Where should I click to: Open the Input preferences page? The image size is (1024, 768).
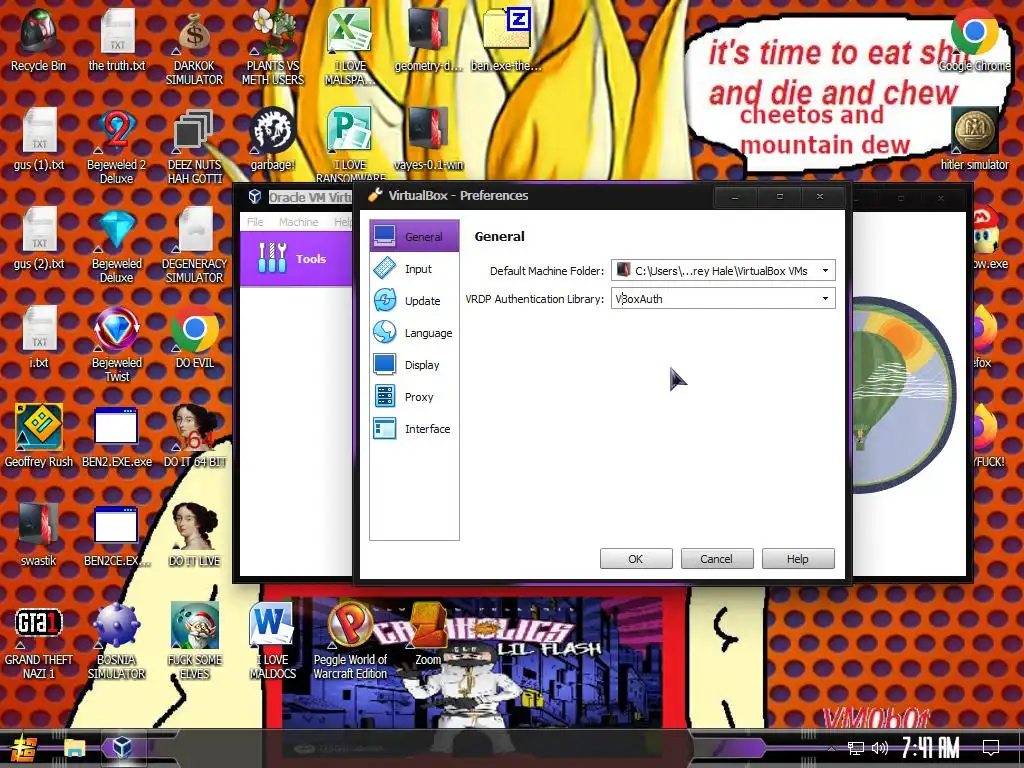414,268
